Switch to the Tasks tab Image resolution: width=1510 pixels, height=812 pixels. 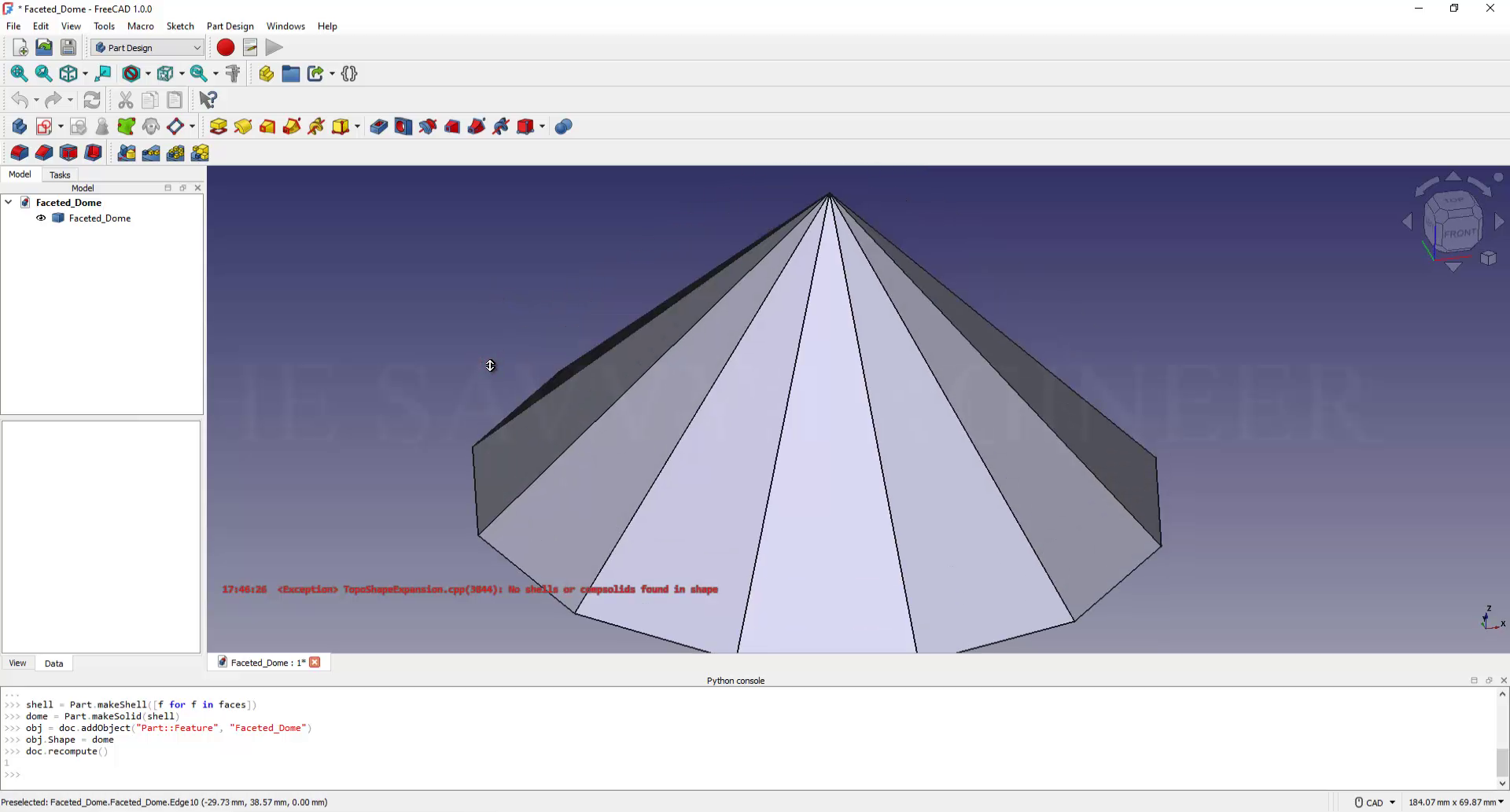point(60,175)
